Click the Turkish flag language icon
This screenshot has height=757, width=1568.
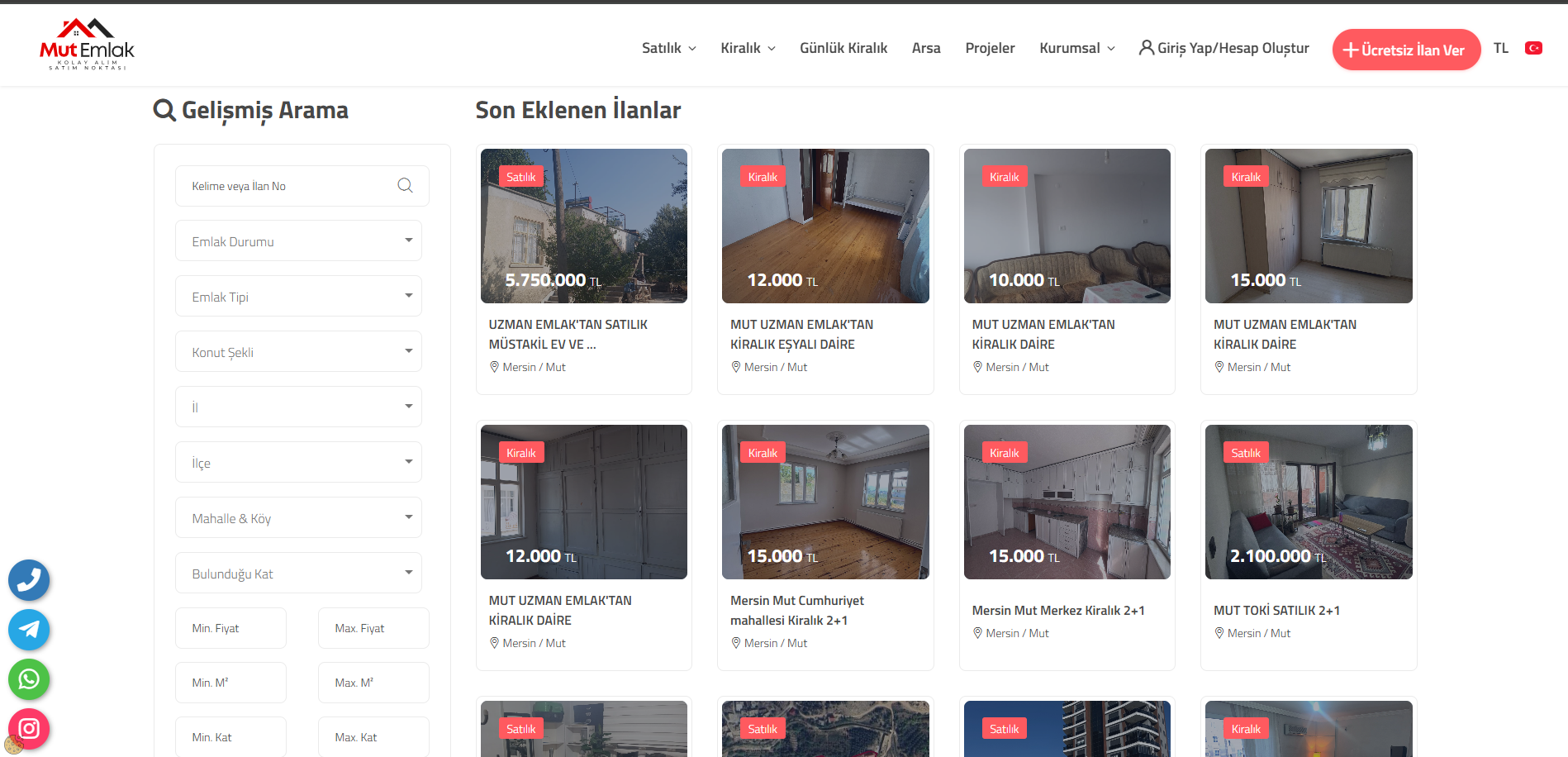coord(1533,48)
